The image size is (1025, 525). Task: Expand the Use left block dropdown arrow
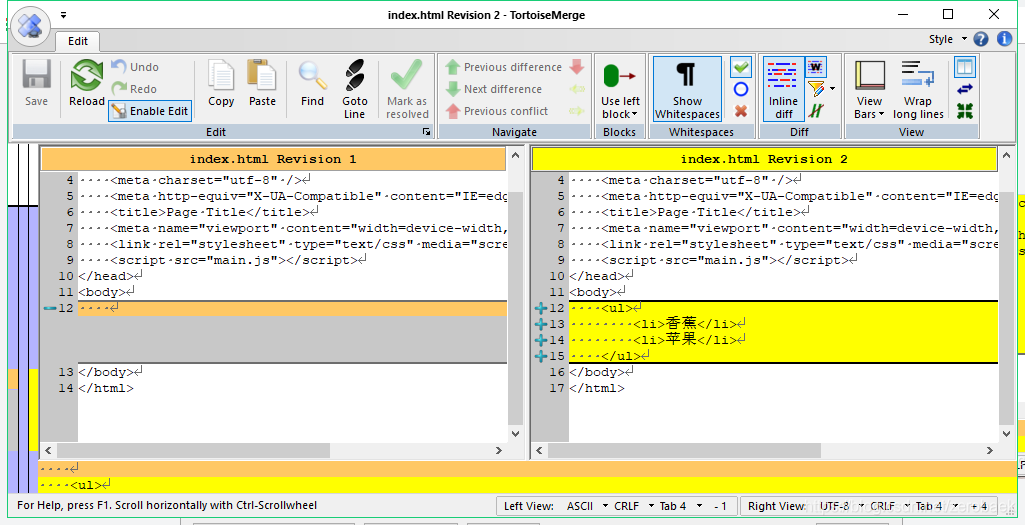pos(634,114)
